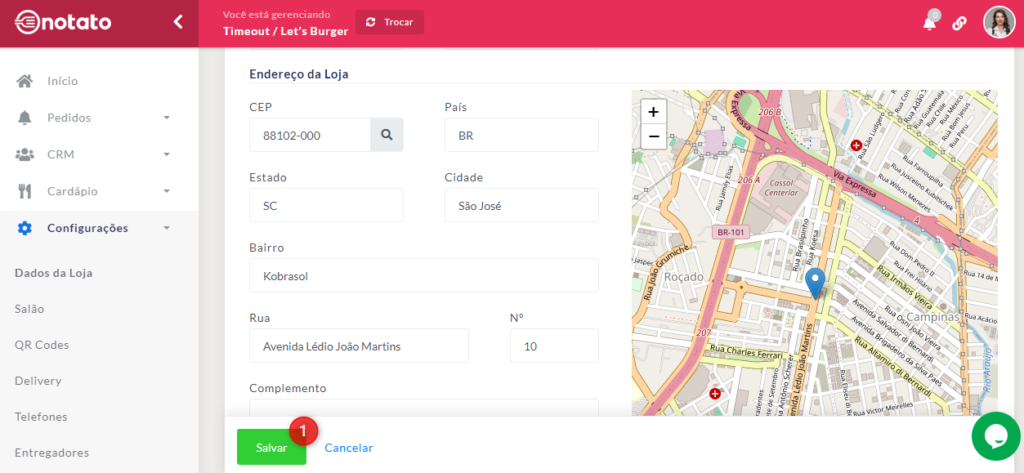The height and width of the screenshot is (473, 1024).
Task: Click the link chain icon in header
Action: coord(959,23)
